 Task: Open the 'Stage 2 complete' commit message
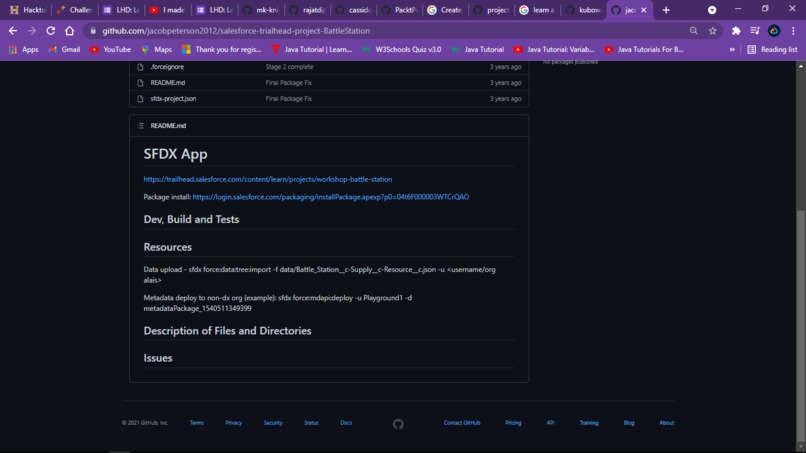(x=289, y=67)
